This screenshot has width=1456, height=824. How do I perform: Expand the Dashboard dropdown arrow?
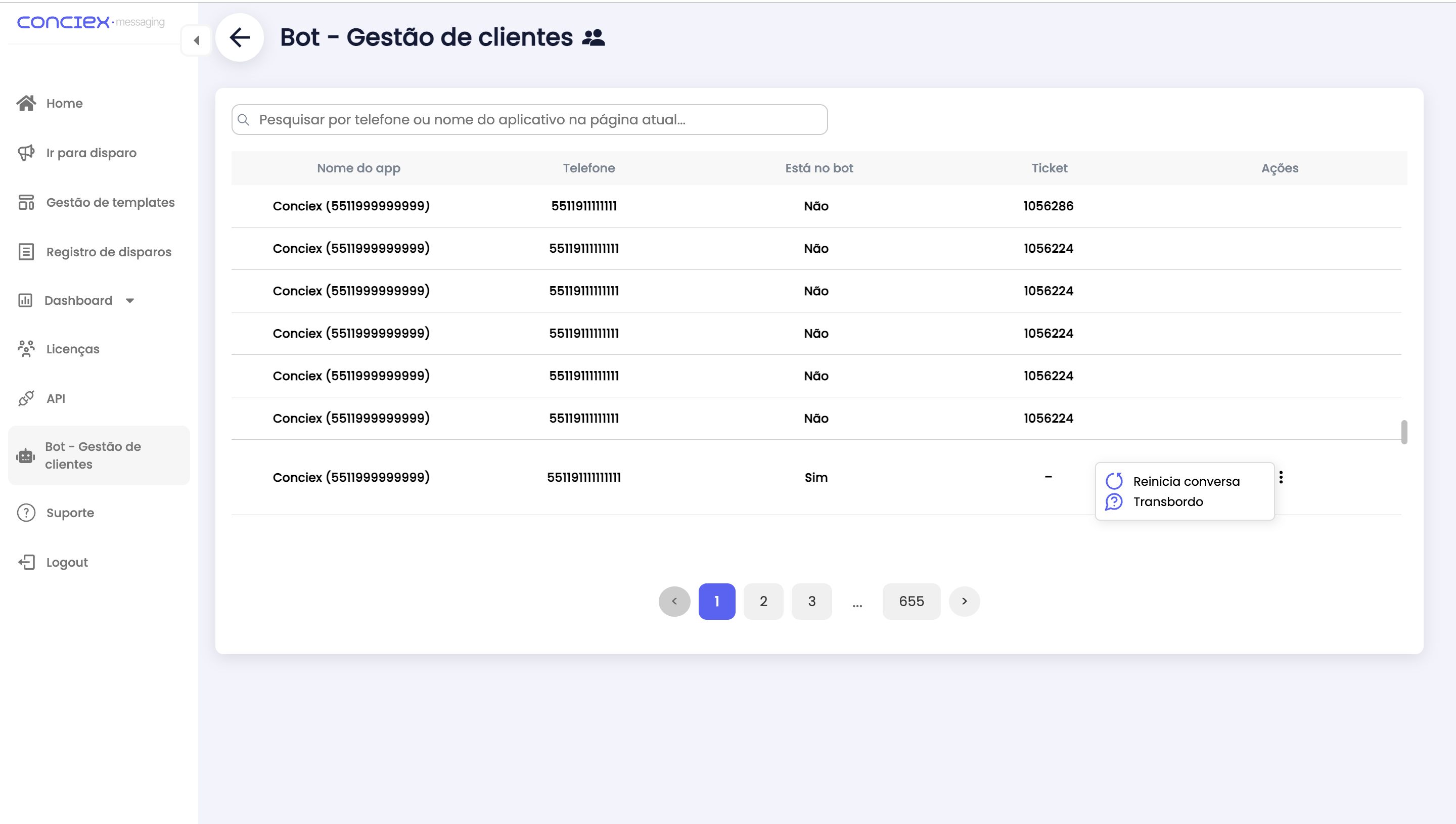(129, 300)
